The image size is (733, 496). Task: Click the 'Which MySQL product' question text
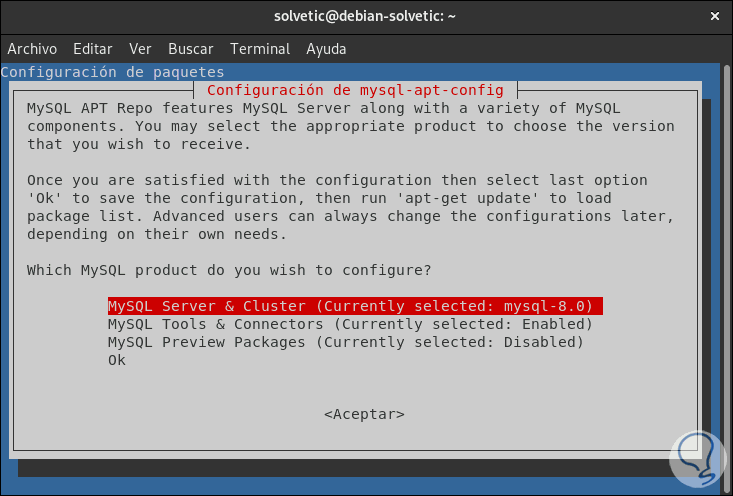229,270
